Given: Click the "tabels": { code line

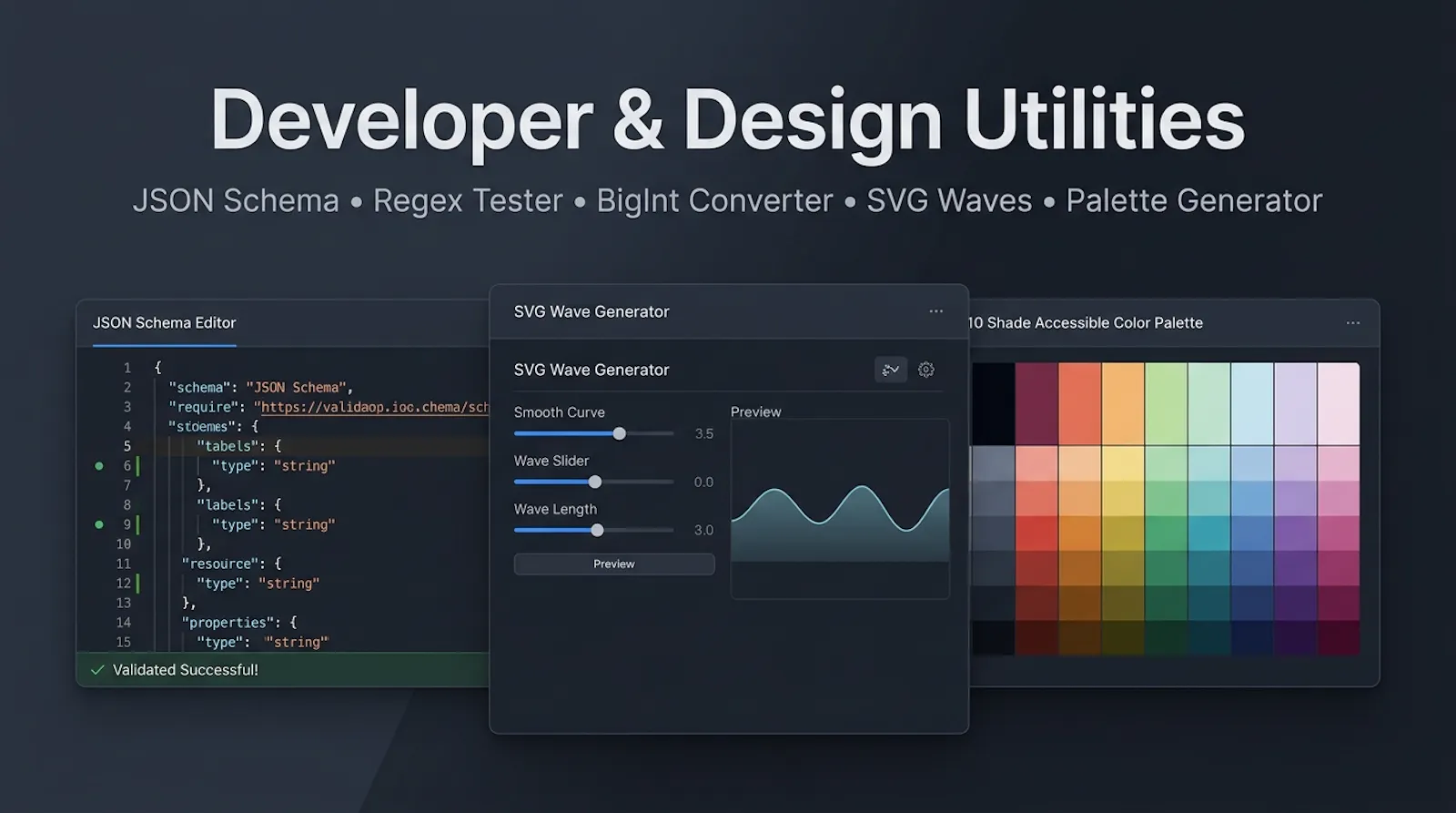Looking at the screenshot, I should 239,446.
